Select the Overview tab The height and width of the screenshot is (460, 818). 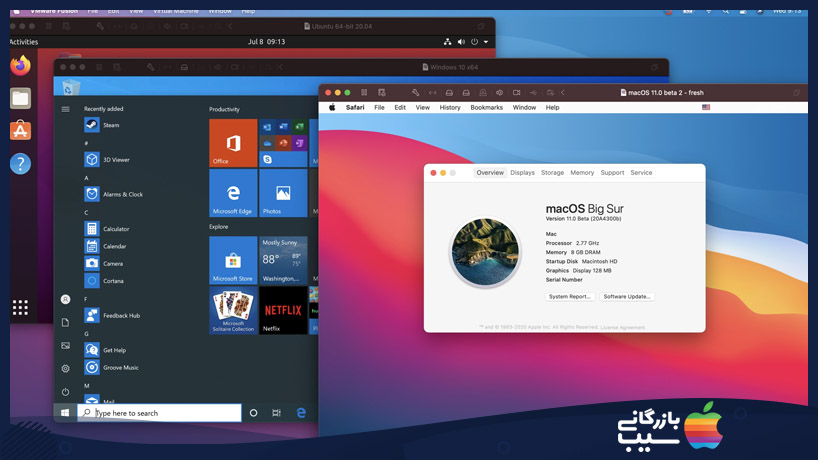coord(490,173)
